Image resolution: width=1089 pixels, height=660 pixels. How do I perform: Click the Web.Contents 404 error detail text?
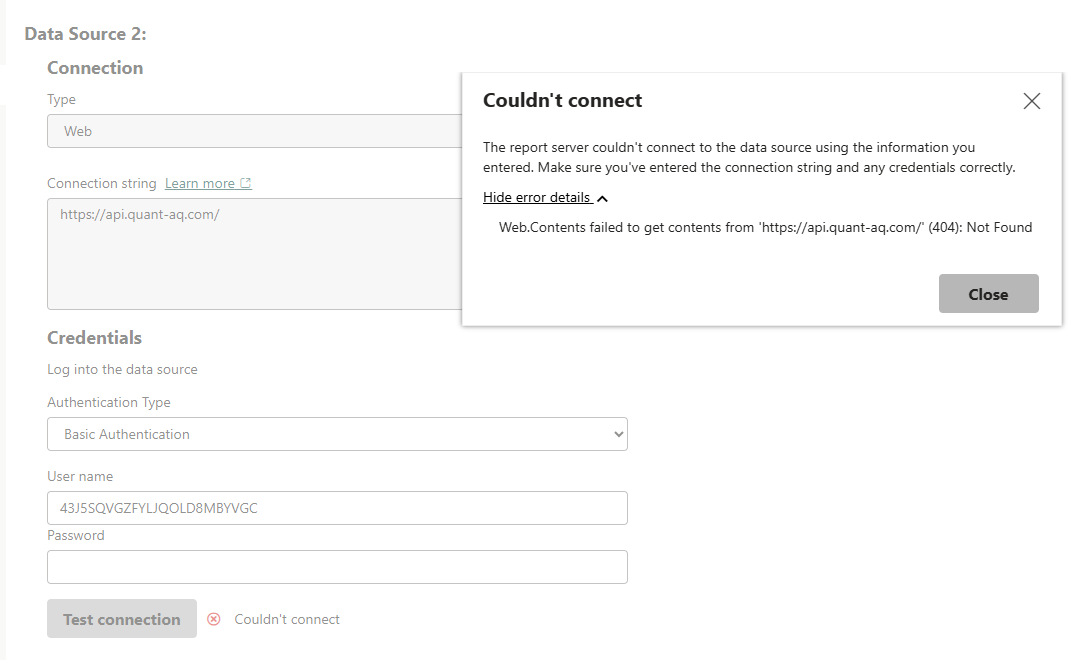(765, 228)
